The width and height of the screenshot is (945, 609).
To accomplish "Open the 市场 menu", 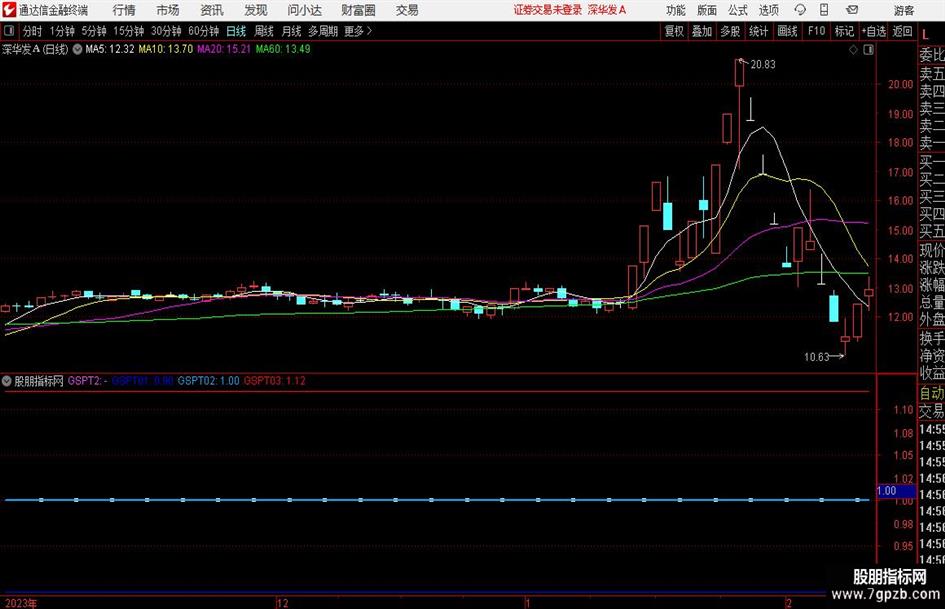I will 168,10.
